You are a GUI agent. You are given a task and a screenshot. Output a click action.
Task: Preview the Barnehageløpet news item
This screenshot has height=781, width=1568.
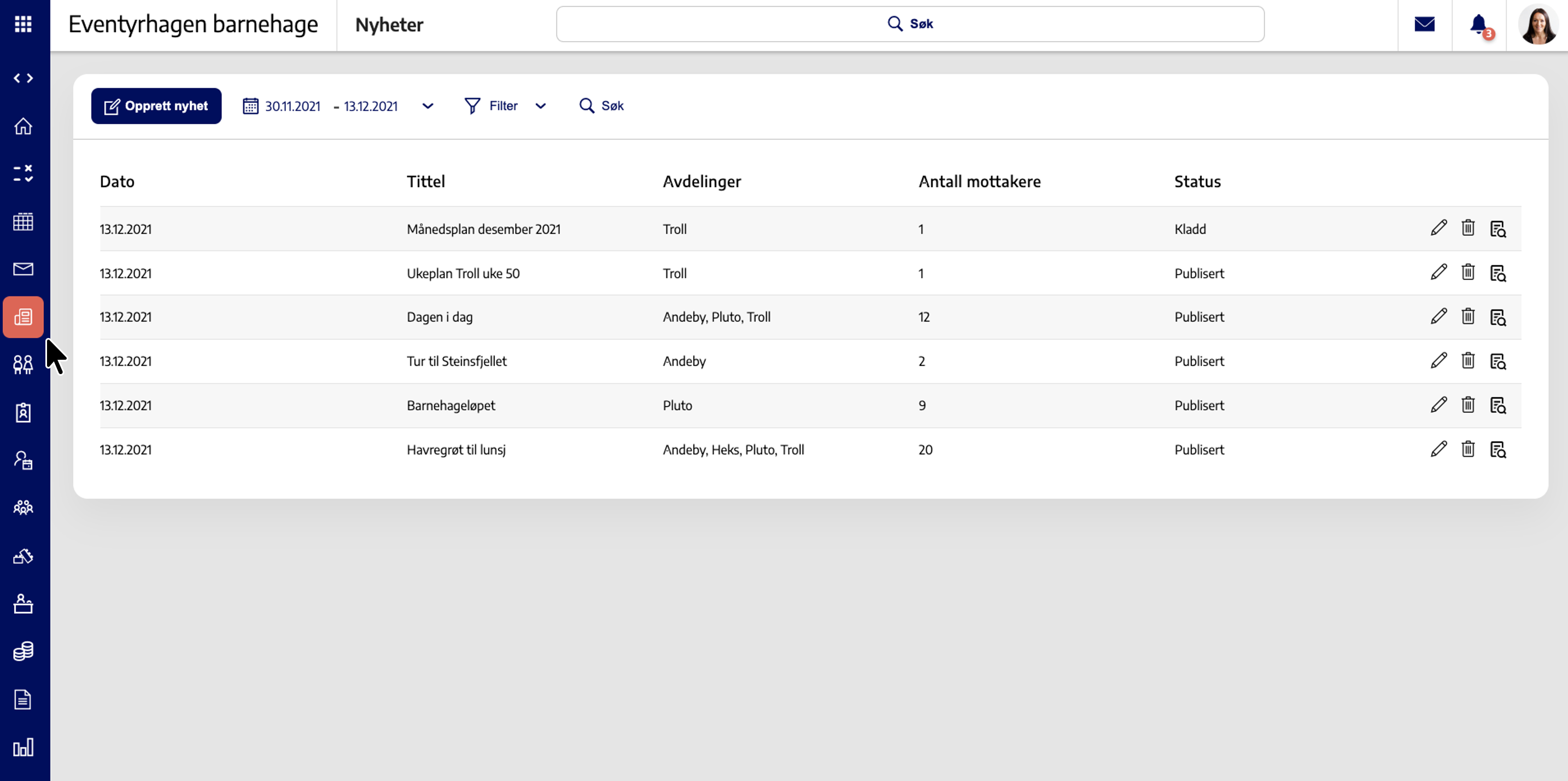(1497, 405)
